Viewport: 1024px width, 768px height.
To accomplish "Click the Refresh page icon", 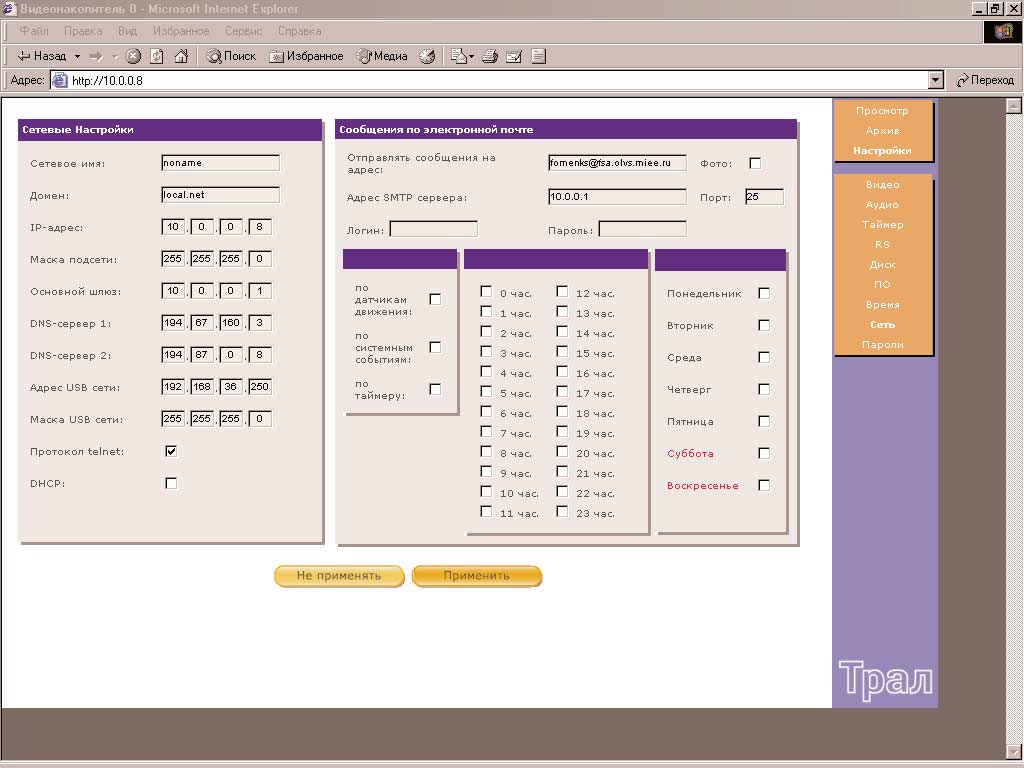I will [157, 56].
